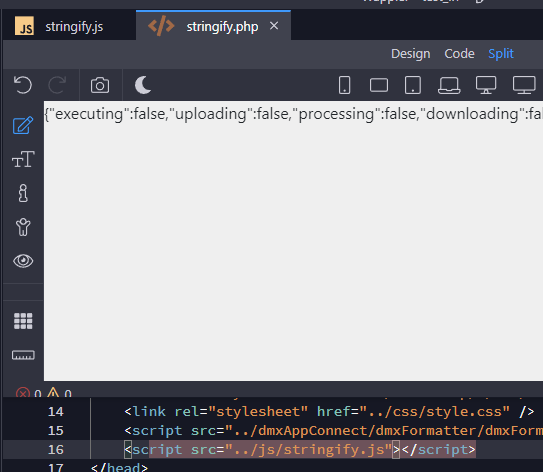Toggle dark mode with the moon icon

pyautogui.click(x=143, y=85)
